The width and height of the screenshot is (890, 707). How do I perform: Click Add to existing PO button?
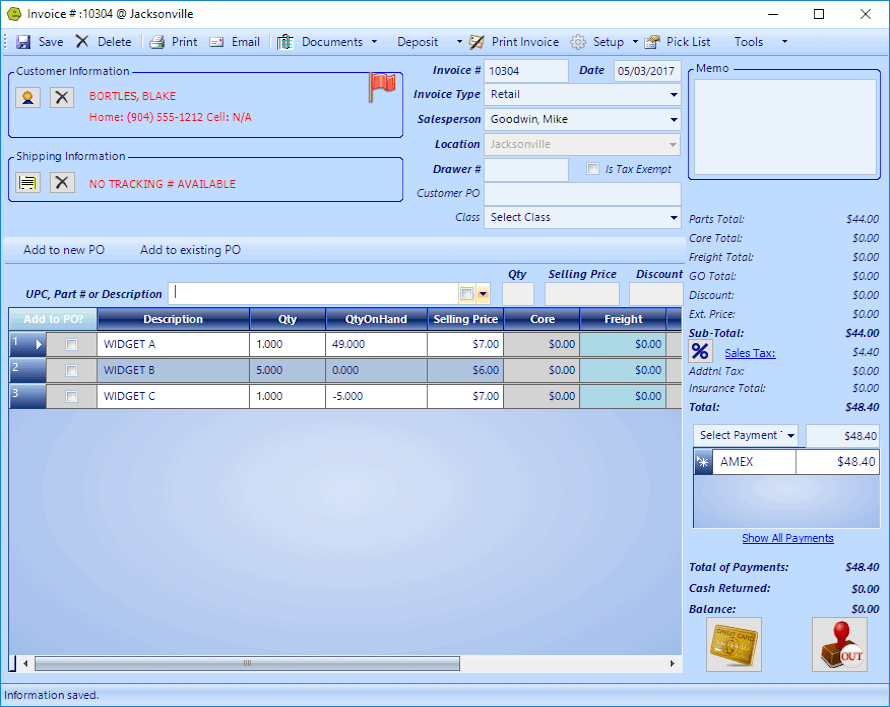(190, 250)
